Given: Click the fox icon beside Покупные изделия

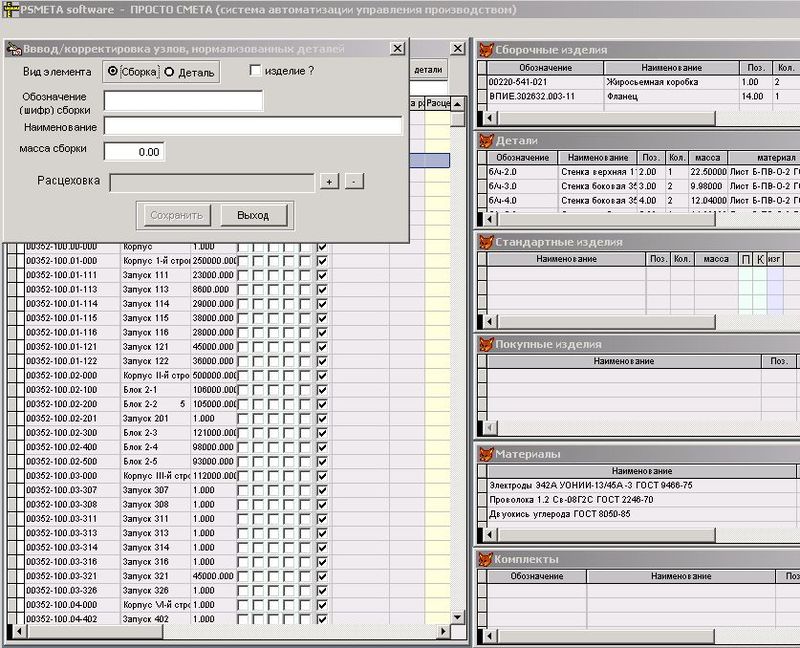Looking at the screenshot, I should (486, 344).
